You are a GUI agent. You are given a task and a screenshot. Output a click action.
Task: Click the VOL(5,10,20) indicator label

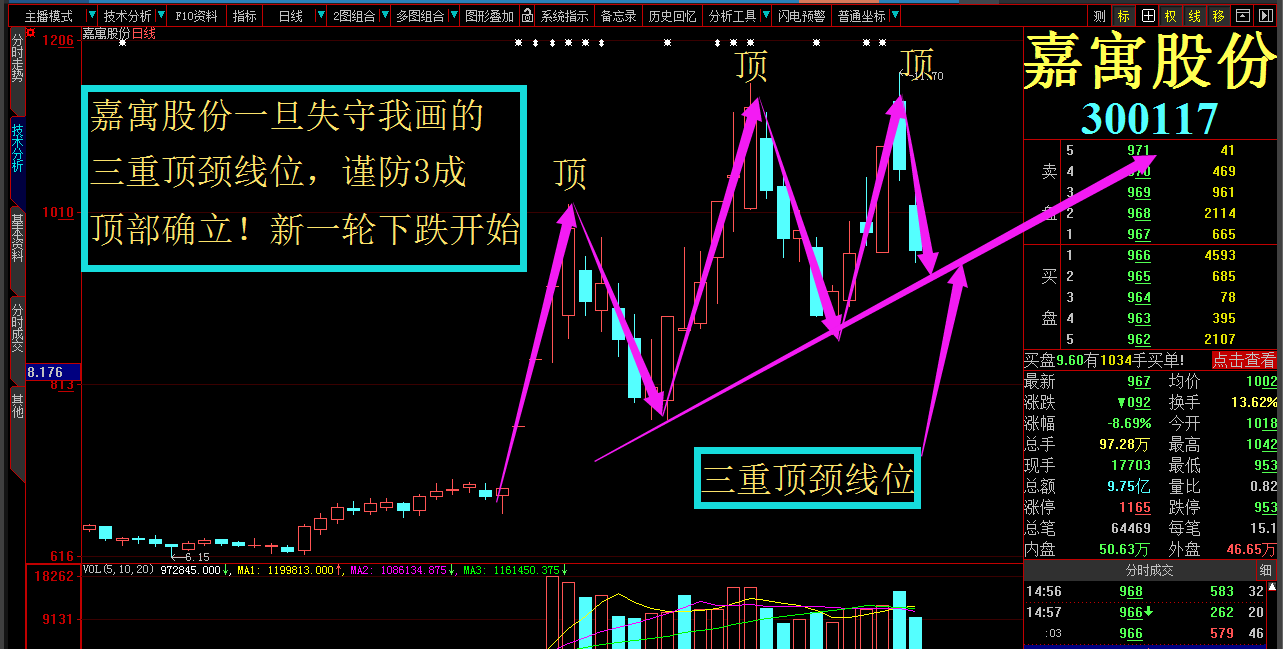(x=117, y=570)
